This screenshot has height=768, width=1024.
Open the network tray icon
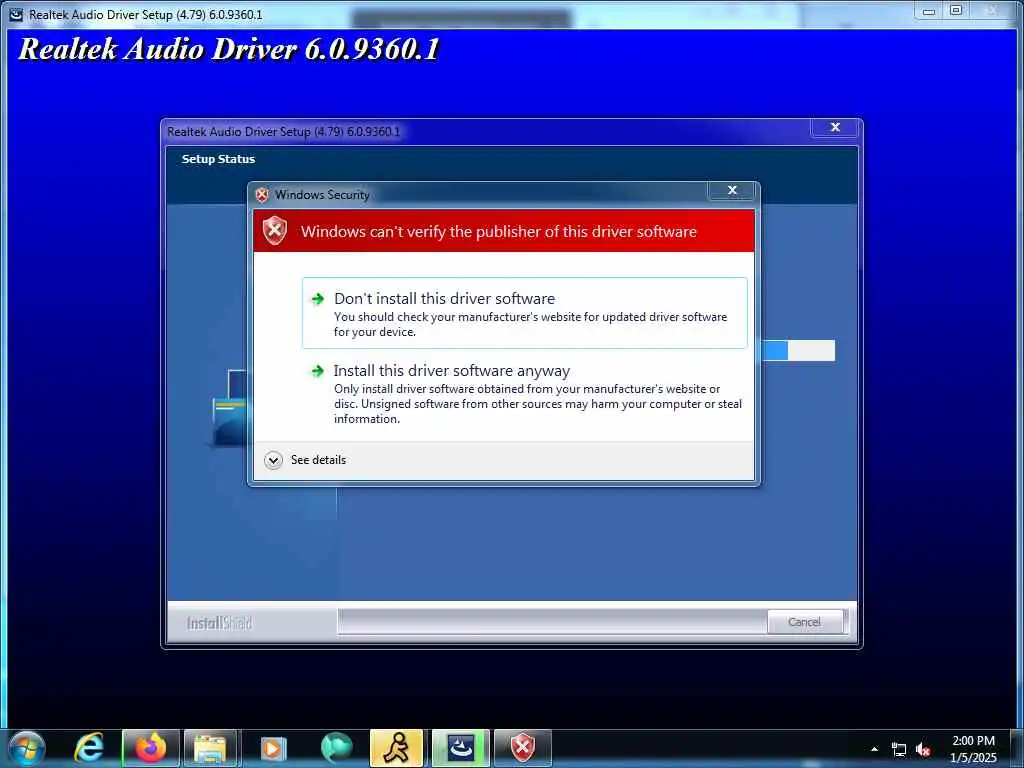click(x=899, y=750)
